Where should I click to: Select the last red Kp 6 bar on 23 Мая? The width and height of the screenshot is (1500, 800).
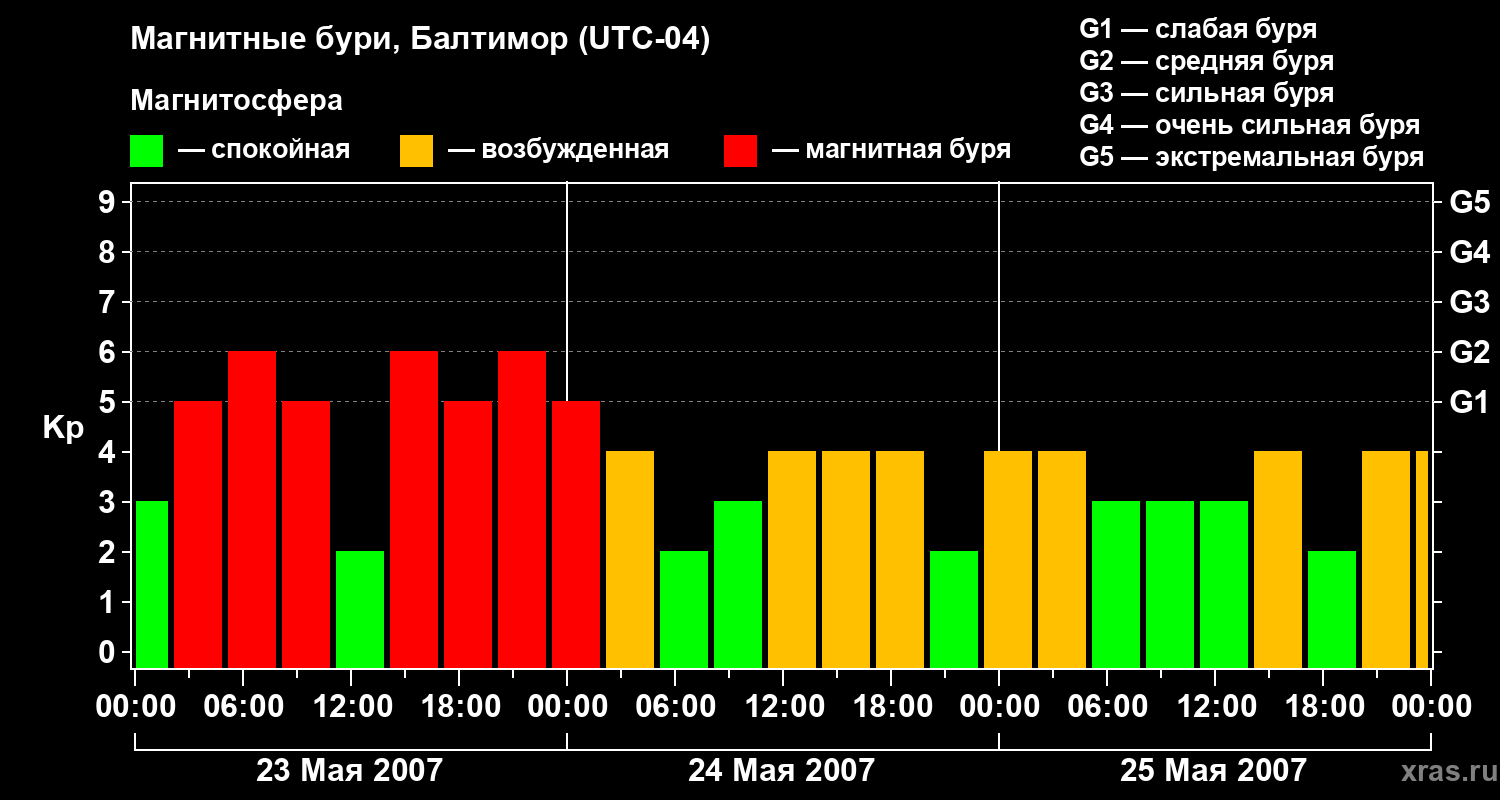click(x=522, y=509)
